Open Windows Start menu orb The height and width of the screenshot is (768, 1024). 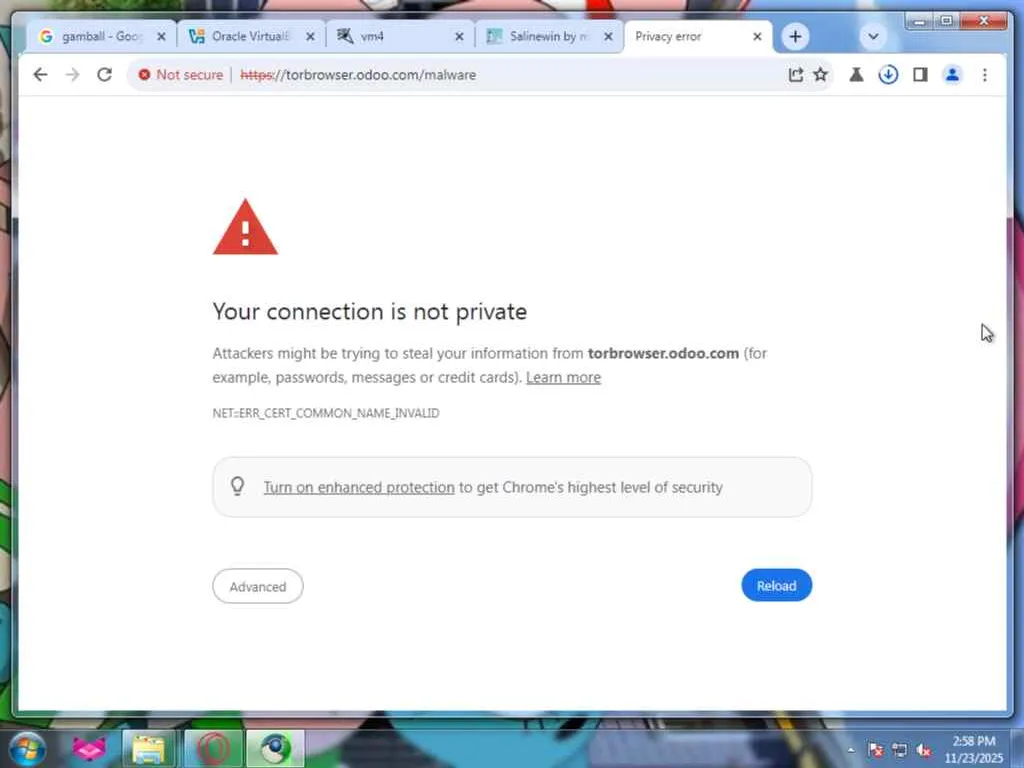tap(26, 748)
